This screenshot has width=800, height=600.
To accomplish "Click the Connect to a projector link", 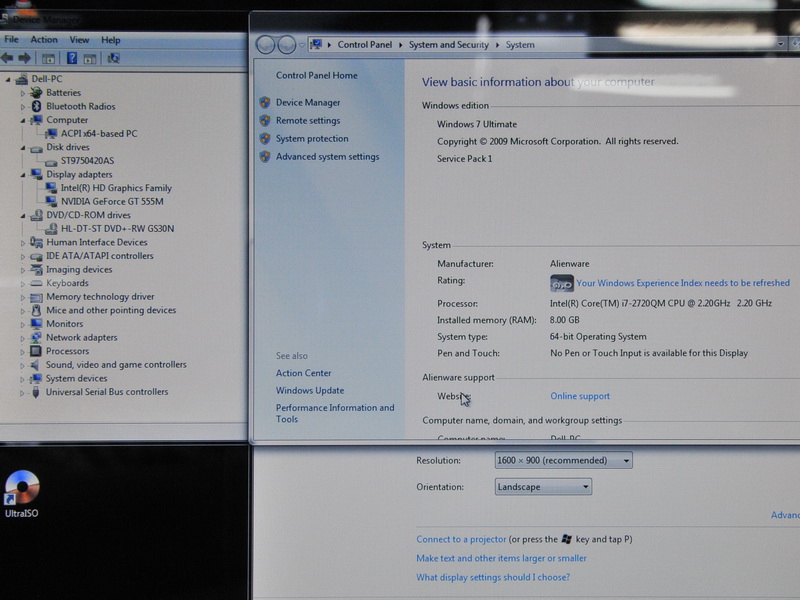I will (461, 539).
